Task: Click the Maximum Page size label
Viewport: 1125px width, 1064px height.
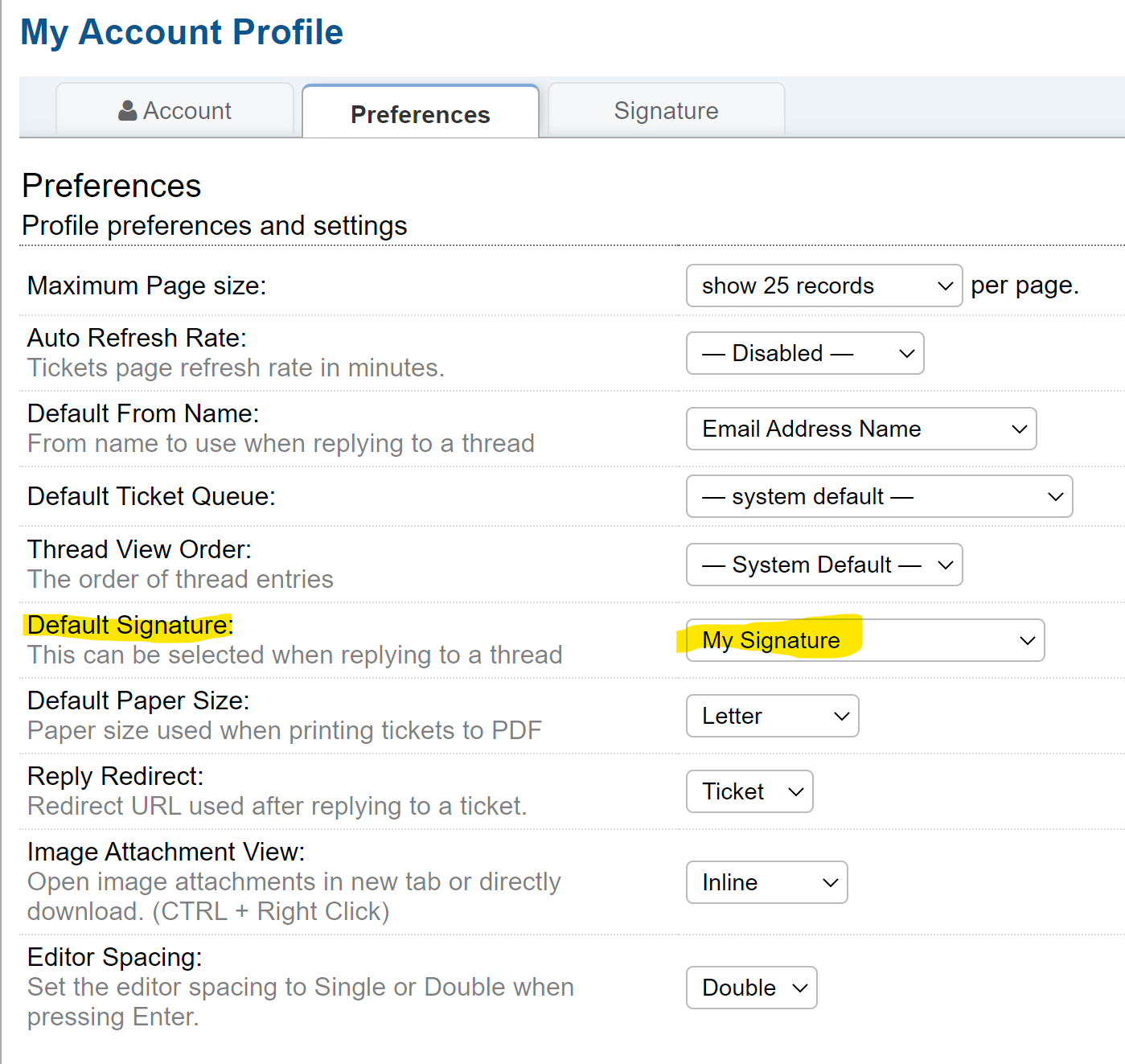Action: [146, 286]
